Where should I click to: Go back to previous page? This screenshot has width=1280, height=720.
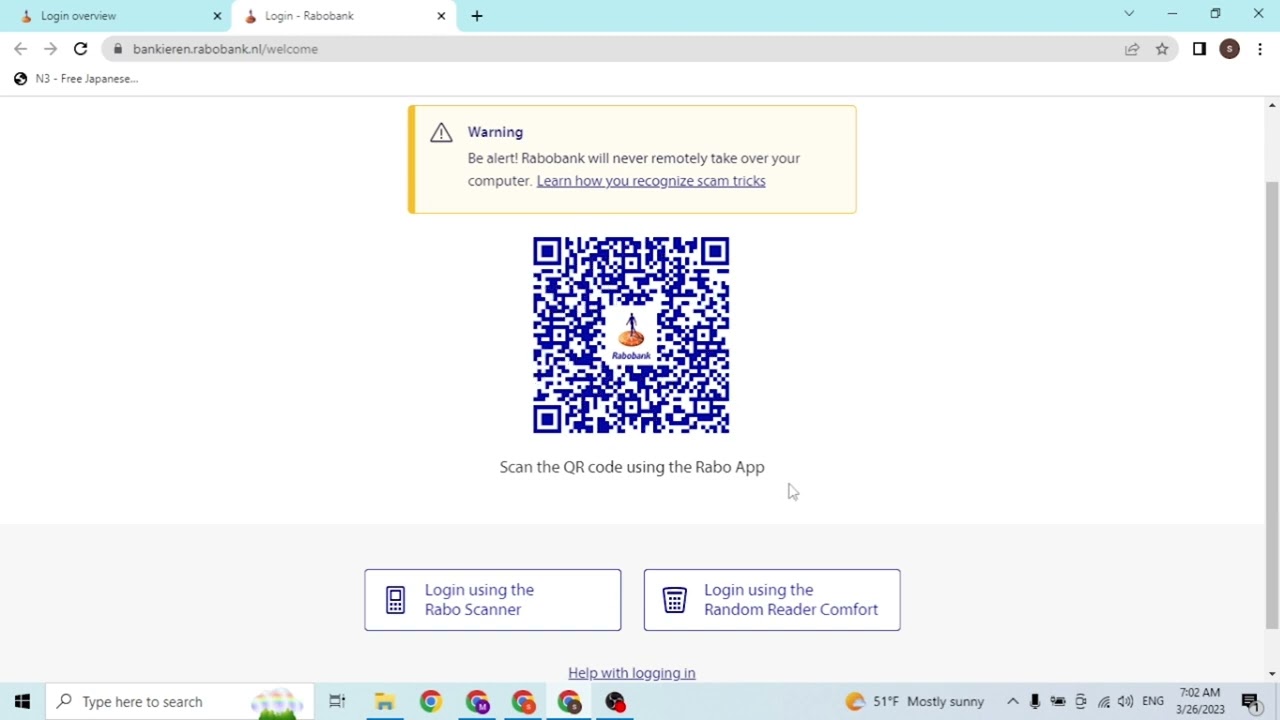coord(21,49)
